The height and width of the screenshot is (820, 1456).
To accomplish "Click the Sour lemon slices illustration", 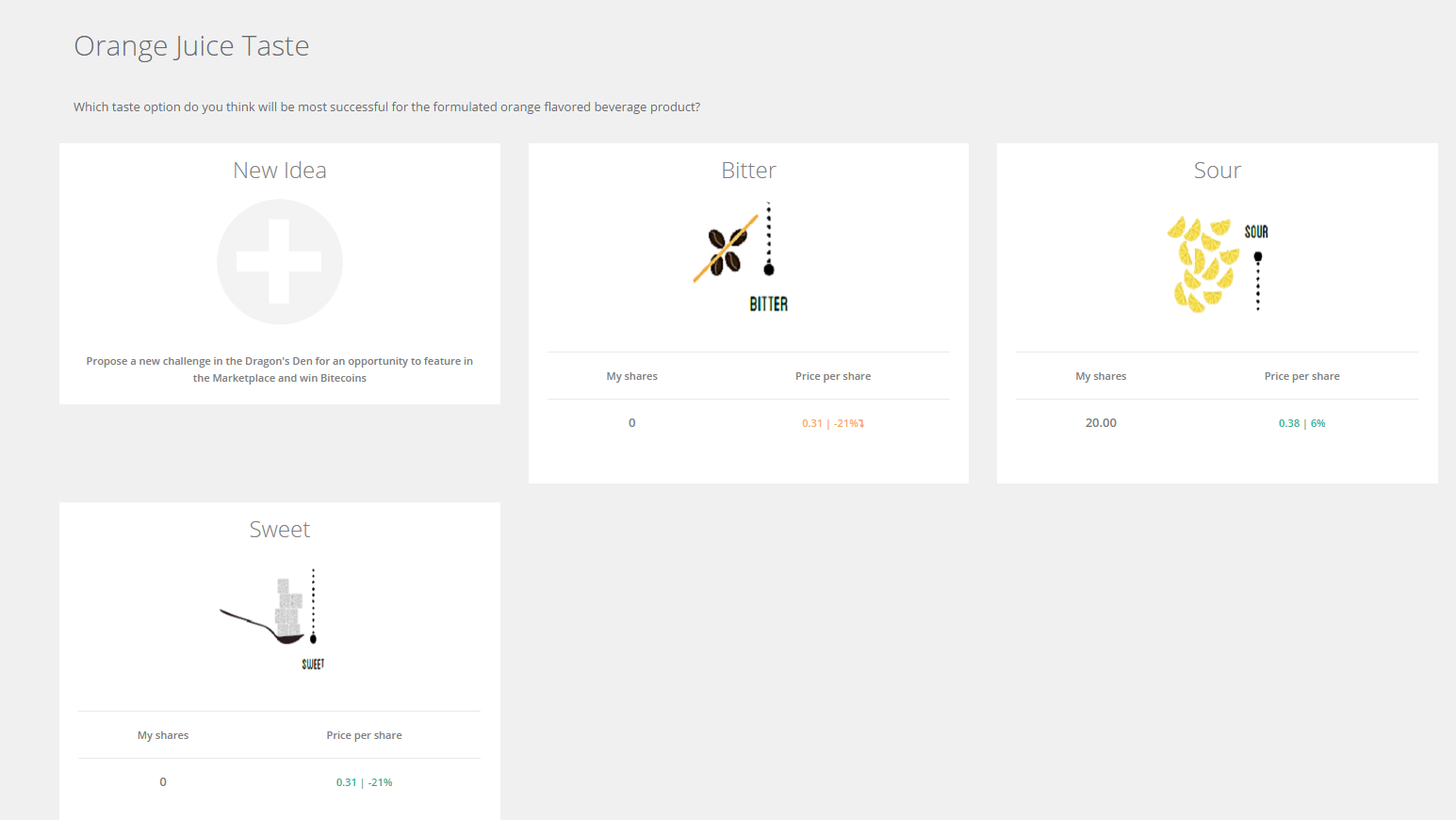I will pyautogui.click(x=1215, y=264).
